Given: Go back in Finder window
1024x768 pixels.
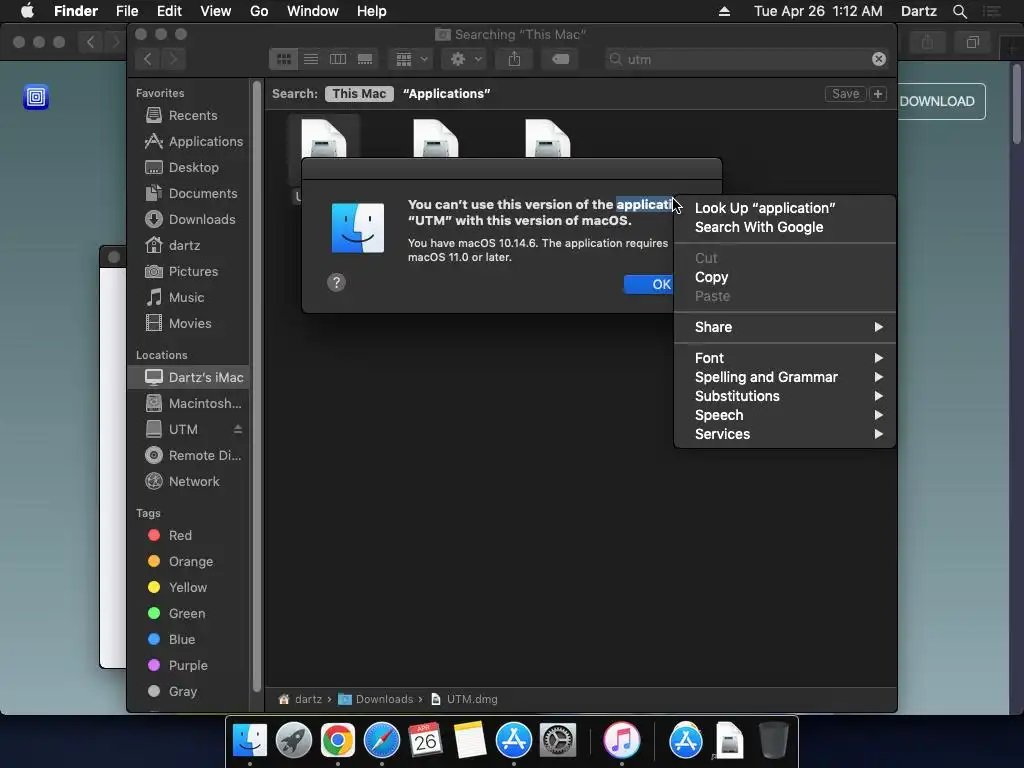Looking at the screenshot, I should 148,59.
